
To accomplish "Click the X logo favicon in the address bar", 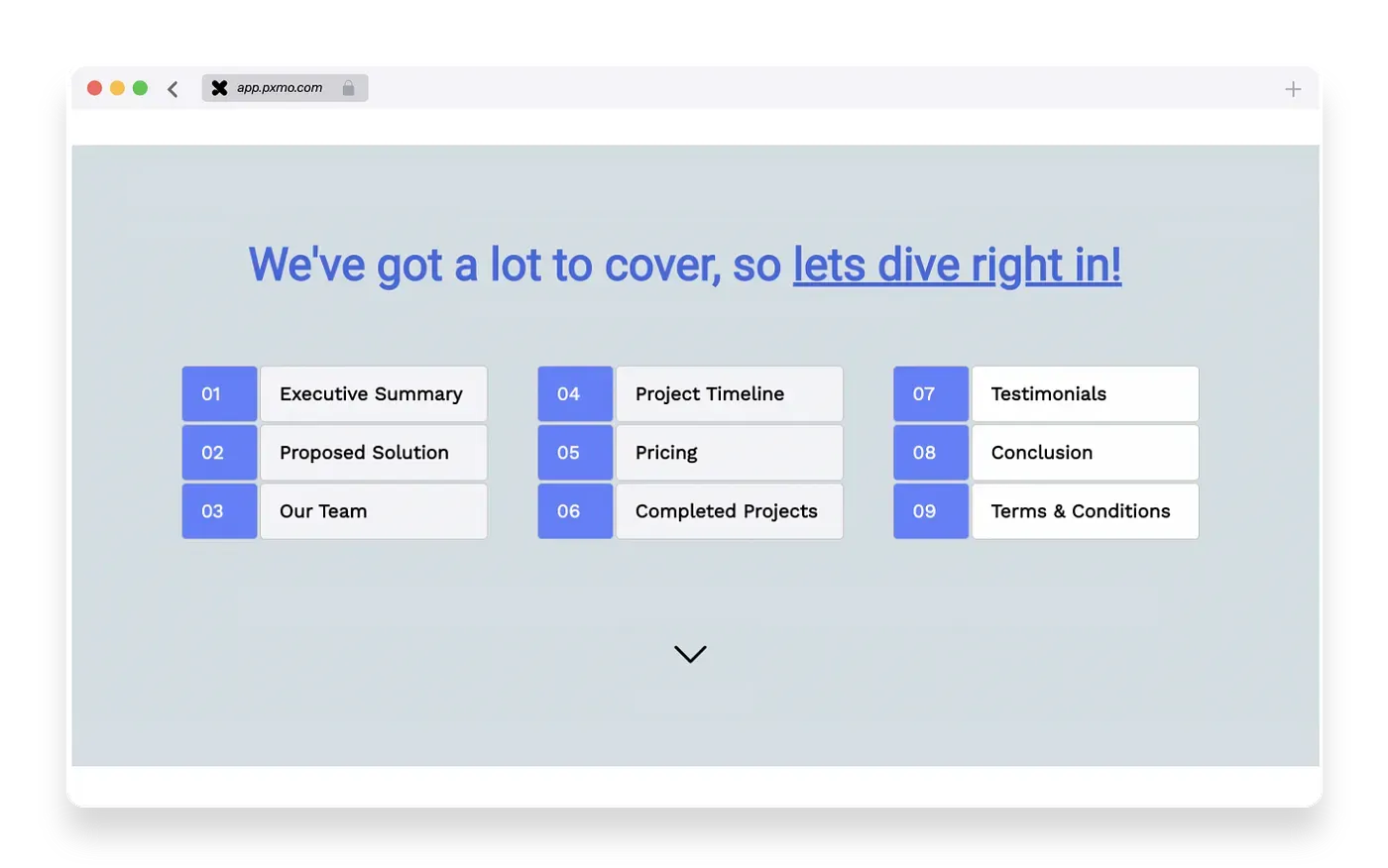I will [x=219, y=87].
